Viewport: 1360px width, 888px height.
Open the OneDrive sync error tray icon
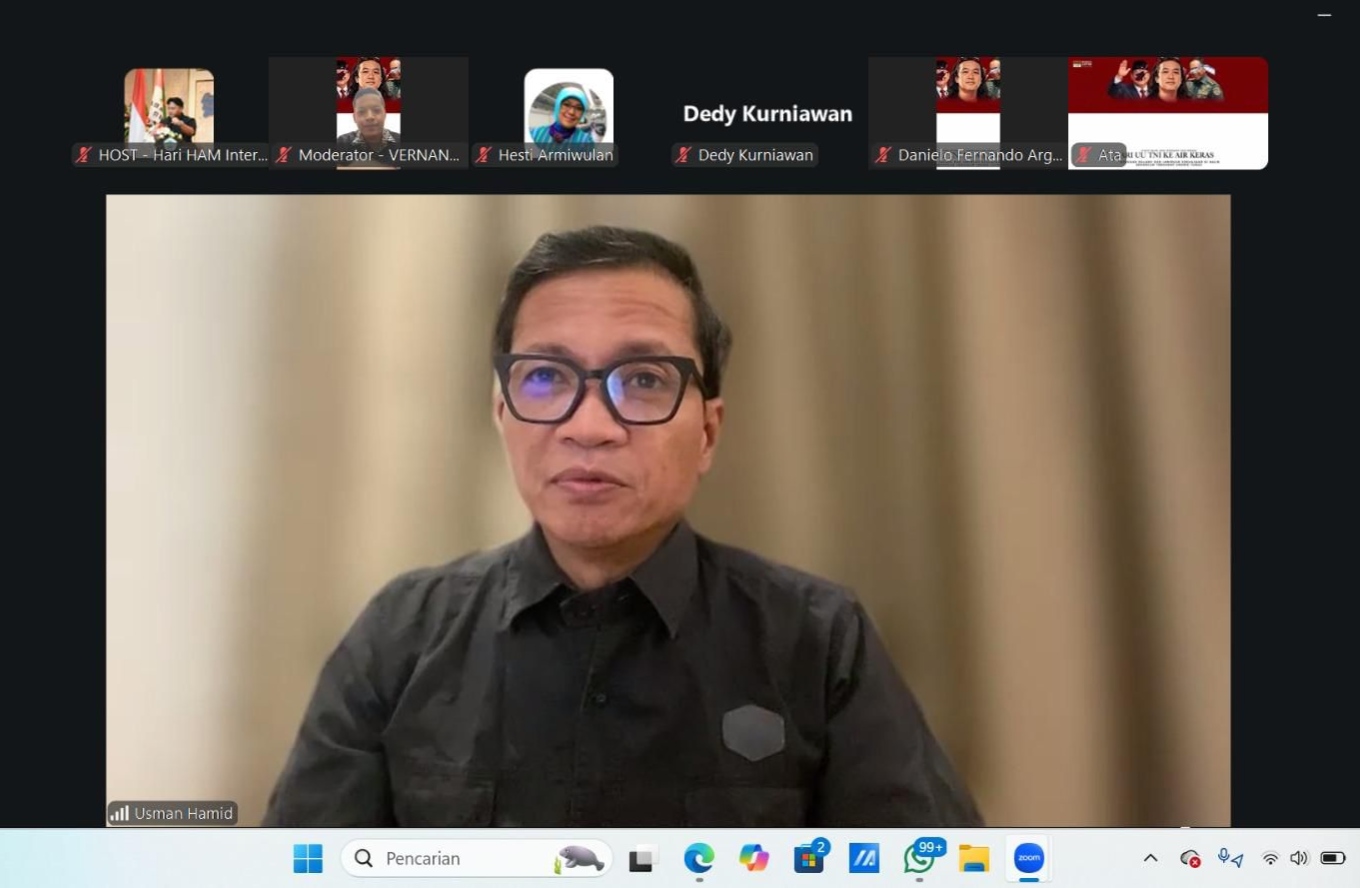(1190, 858)
